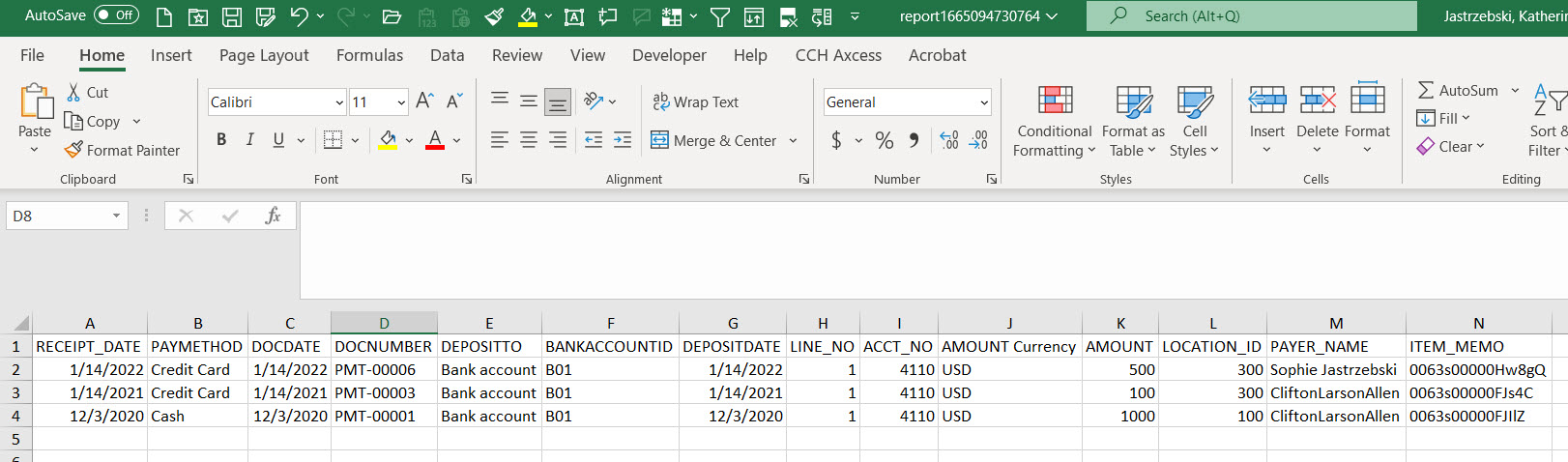The height and width of the screenshot is (462, 1568).
Task: Switch to the Page Layout tab
Action: click(x=264, y=55)
